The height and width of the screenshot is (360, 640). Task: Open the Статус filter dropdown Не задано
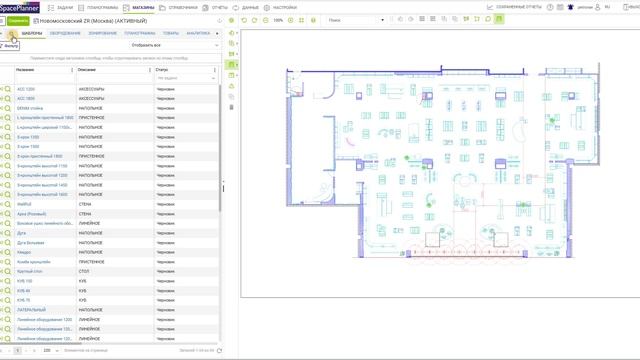point(186,78)
